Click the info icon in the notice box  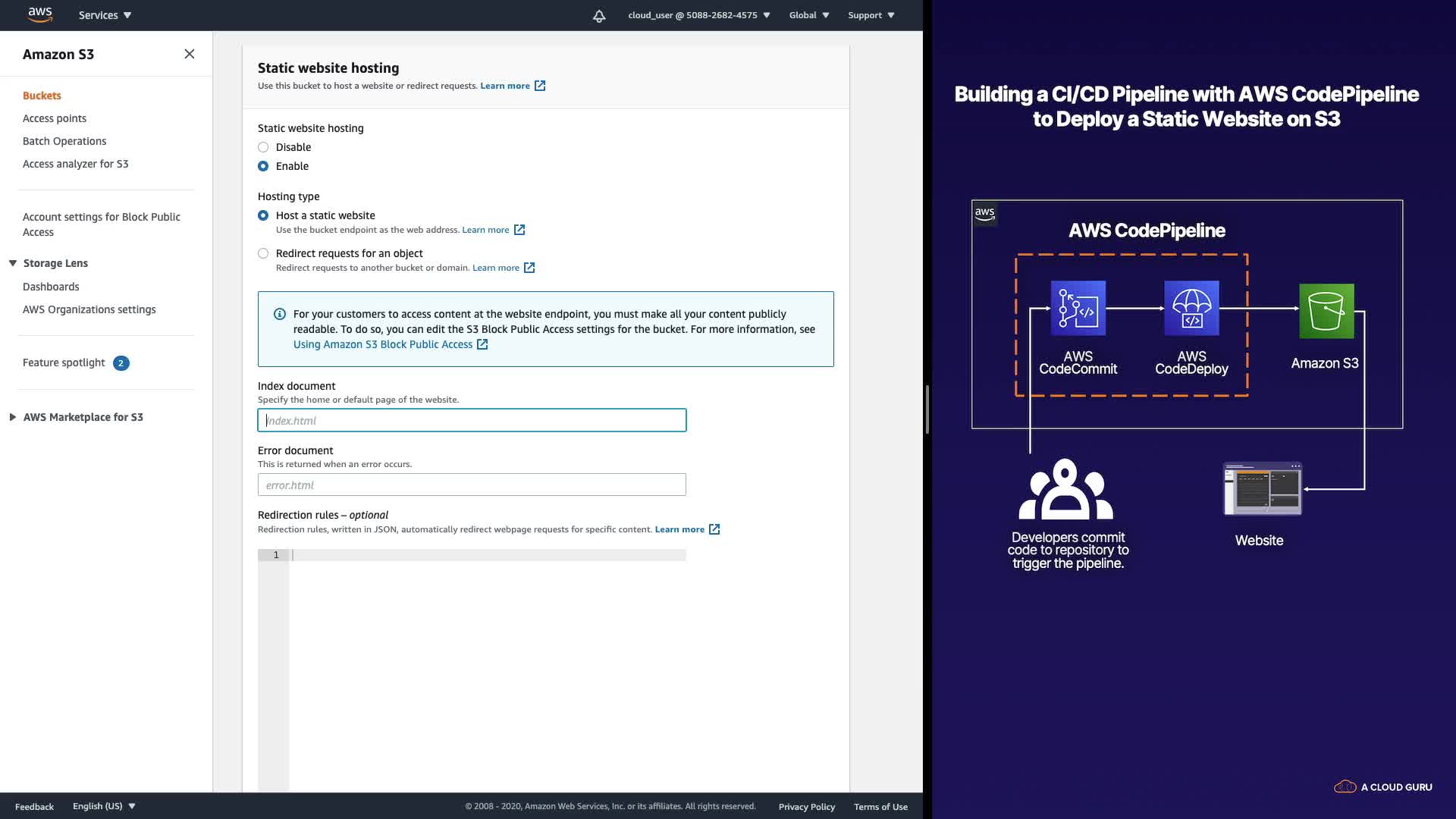[x=280, y=314]
